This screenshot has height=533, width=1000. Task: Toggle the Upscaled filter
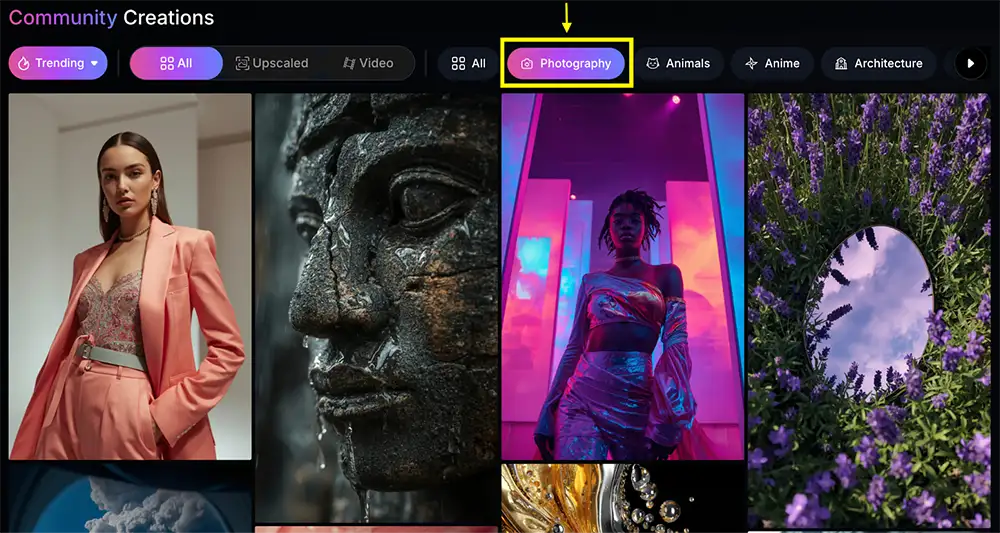271,63
